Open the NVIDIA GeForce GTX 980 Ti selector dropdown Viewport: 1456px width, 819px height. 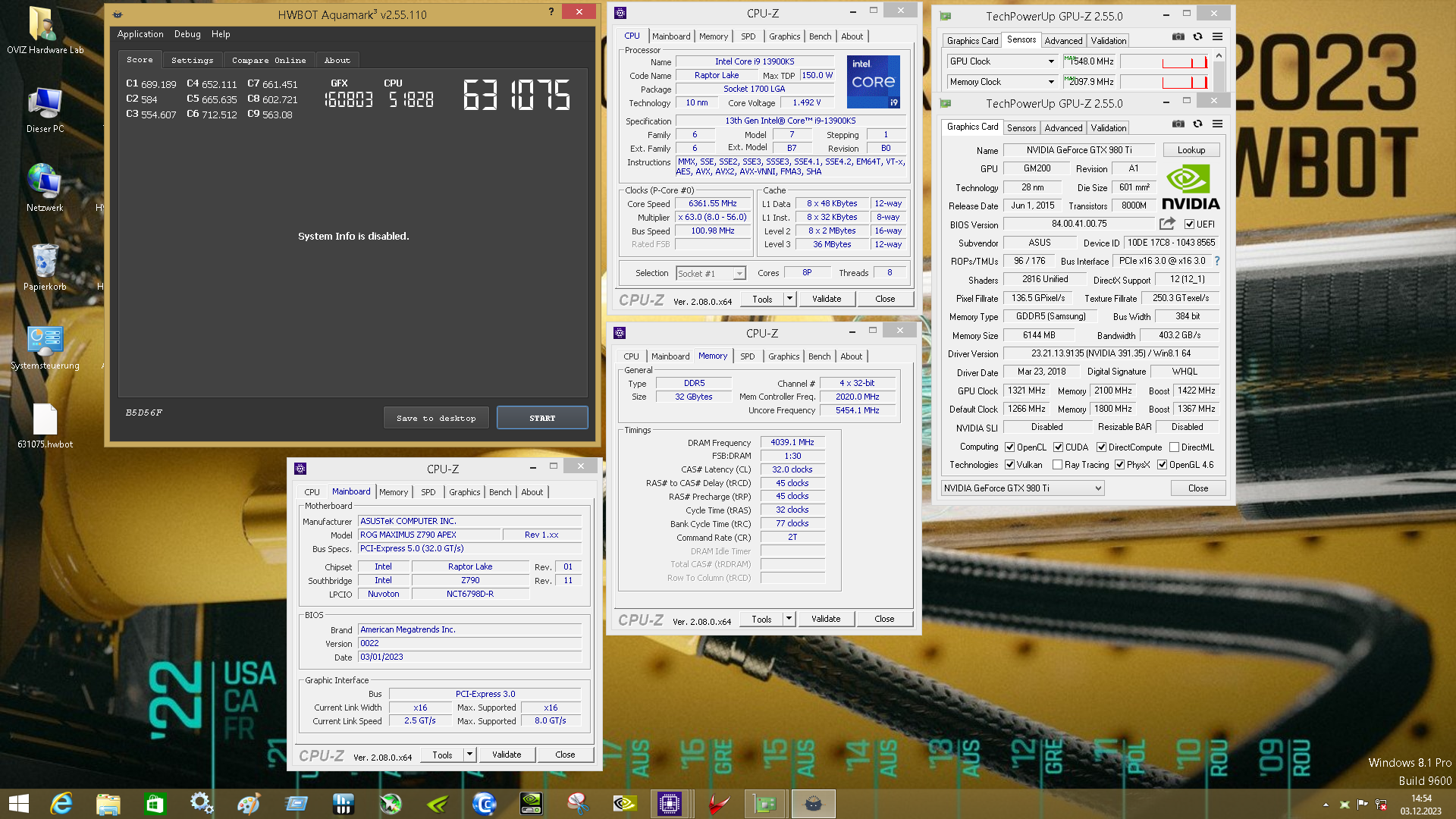1022,488
